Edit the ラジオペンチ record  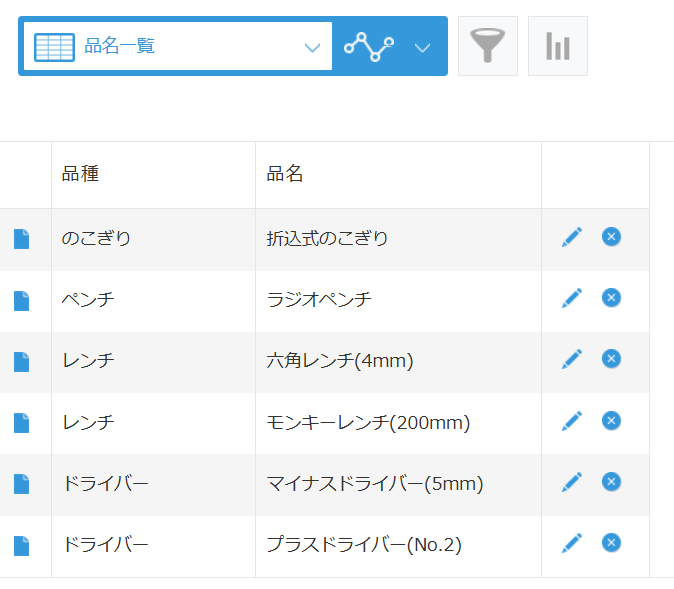[x=572, y=298]
